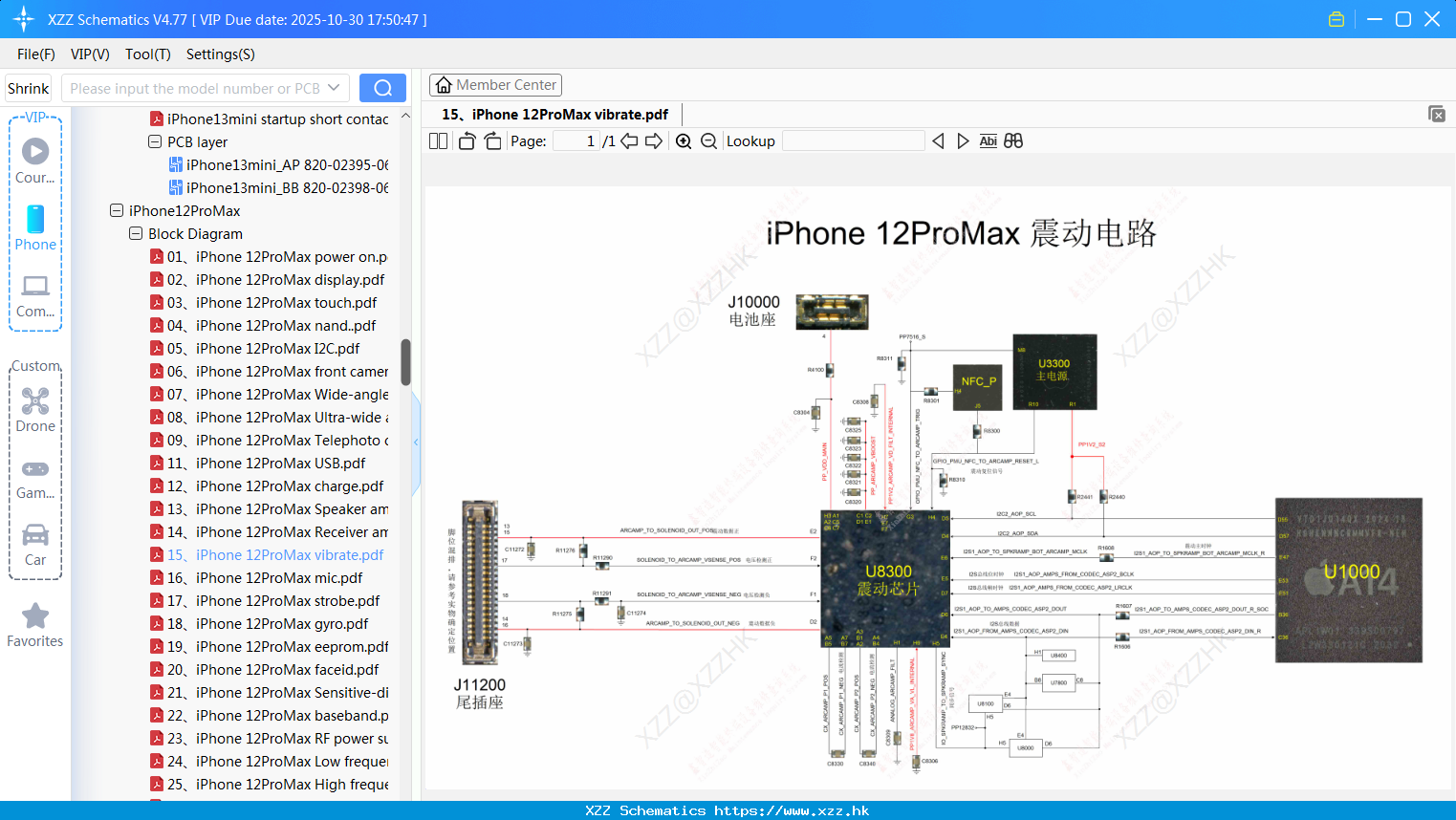Click the Page number field
The image size is (1456, 820).
(576, 141)
